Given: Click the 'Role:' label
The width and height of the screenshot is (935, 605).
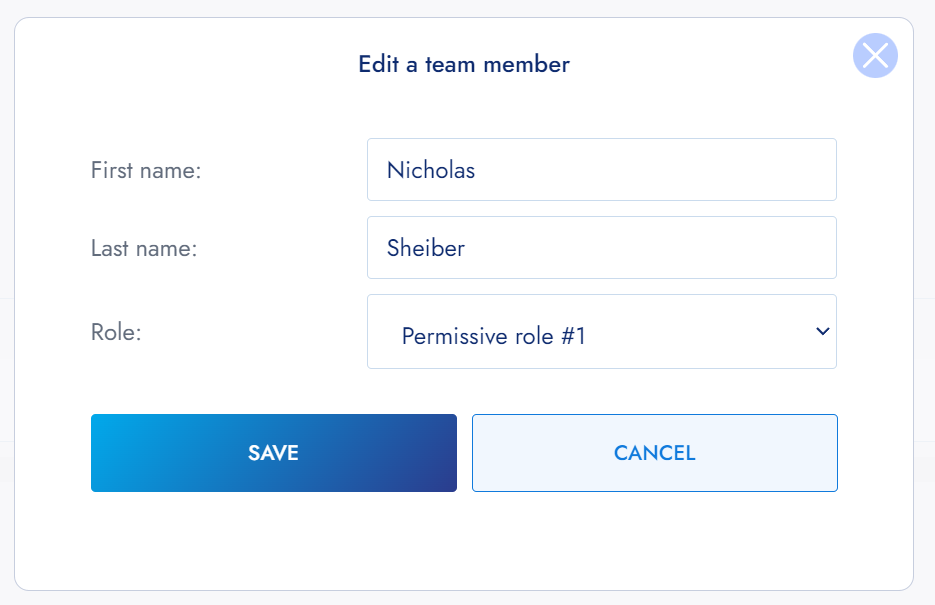Looking at the screenshot, I should tap(116, 332).
